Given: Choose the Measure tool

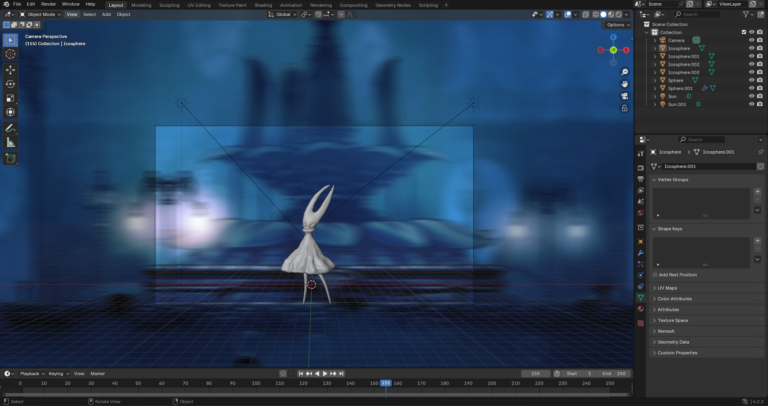Looking at the screenshot, I should pyautogui.click(x=11, y=142).
